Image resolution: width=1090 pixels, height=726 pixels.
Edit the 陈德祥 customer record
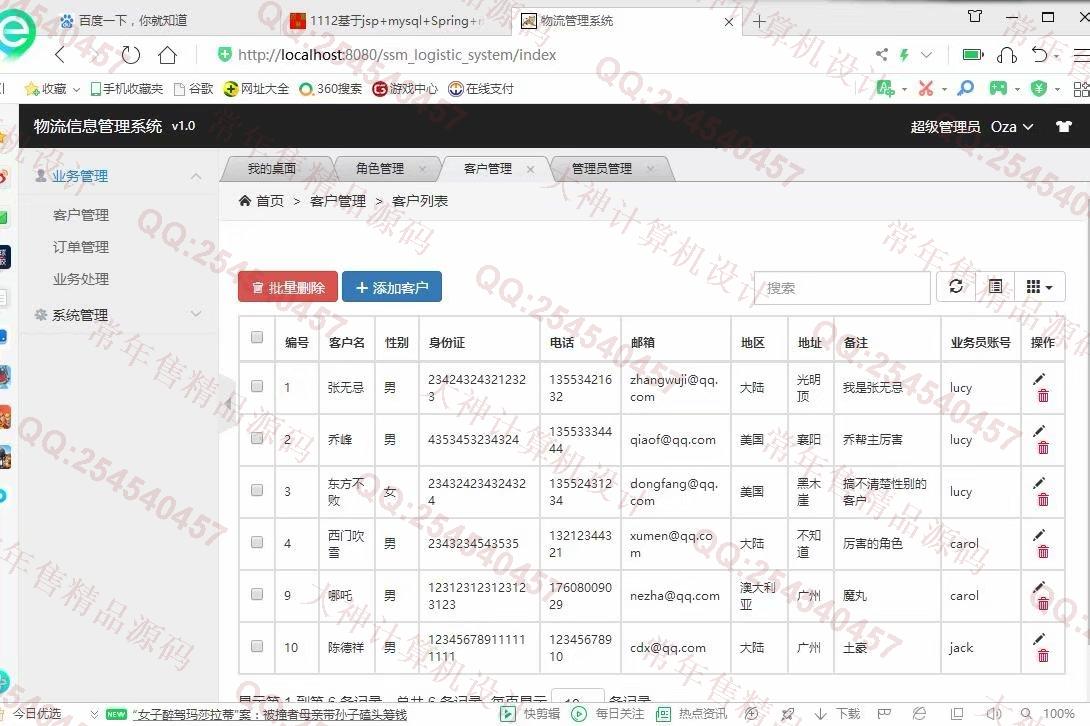coord(1039,639)
